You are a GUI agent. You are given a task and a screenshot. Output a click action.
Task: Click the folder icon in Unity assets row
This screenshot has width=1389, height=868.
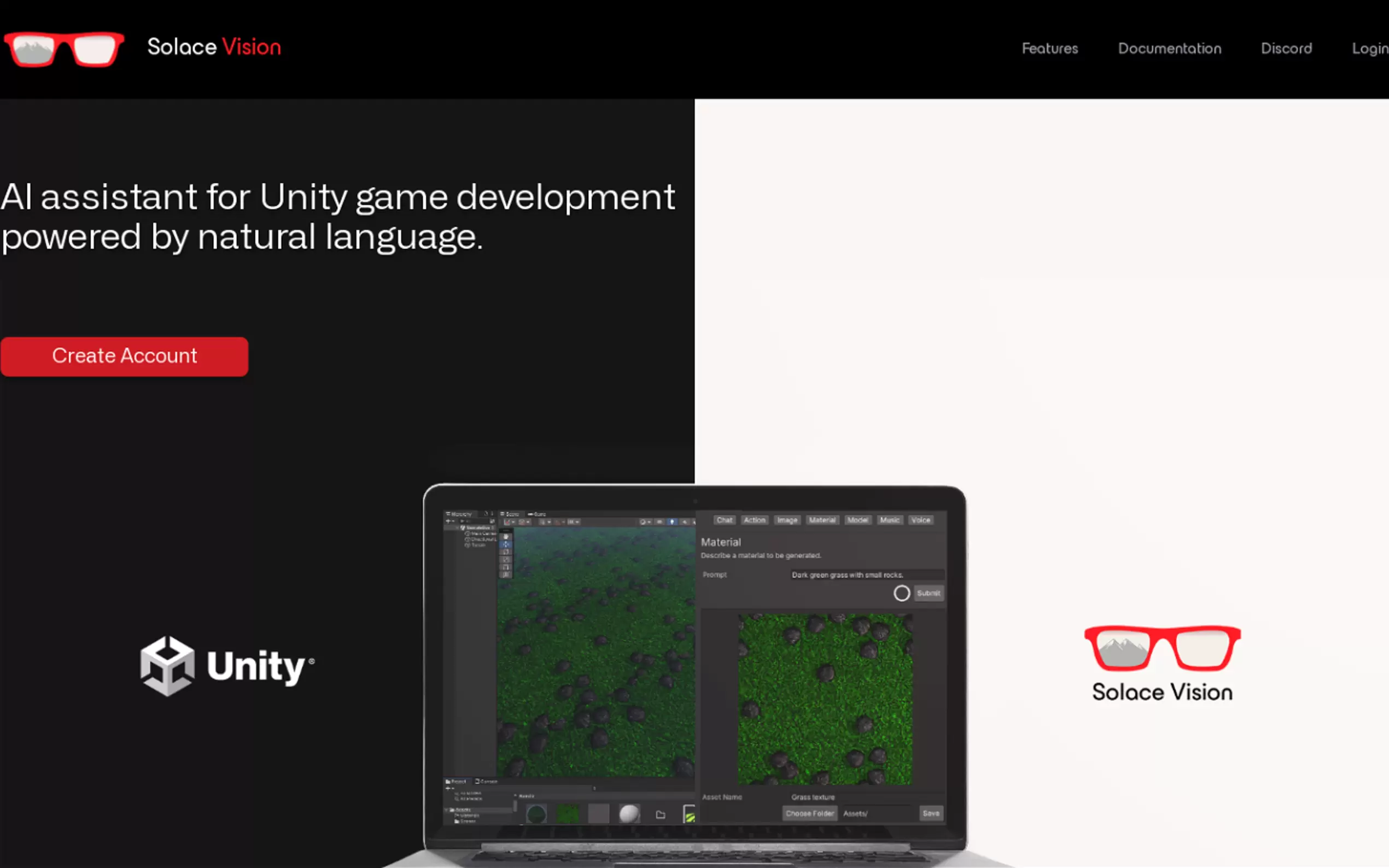661,814
